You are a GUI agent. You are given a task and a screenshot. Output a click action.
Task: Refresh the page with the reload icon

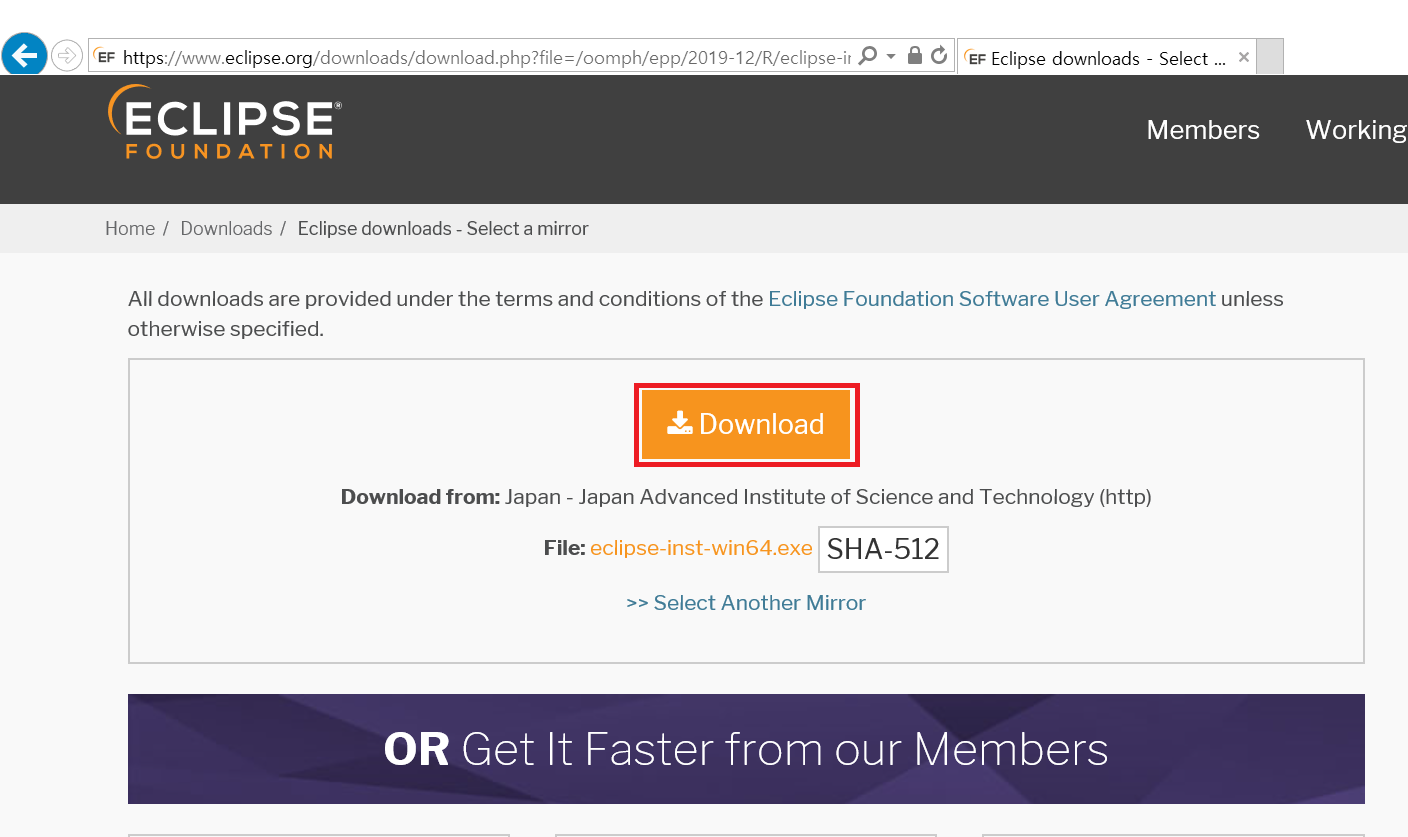coord(938,56)
